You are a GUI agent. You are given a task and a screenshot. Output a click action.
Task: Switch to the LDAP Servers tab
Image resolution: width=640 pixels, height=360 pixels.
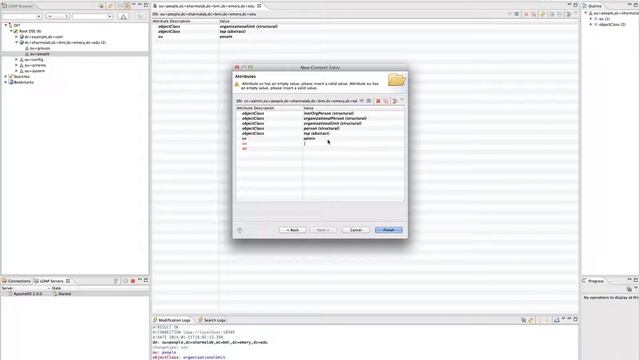click(51, 281)
